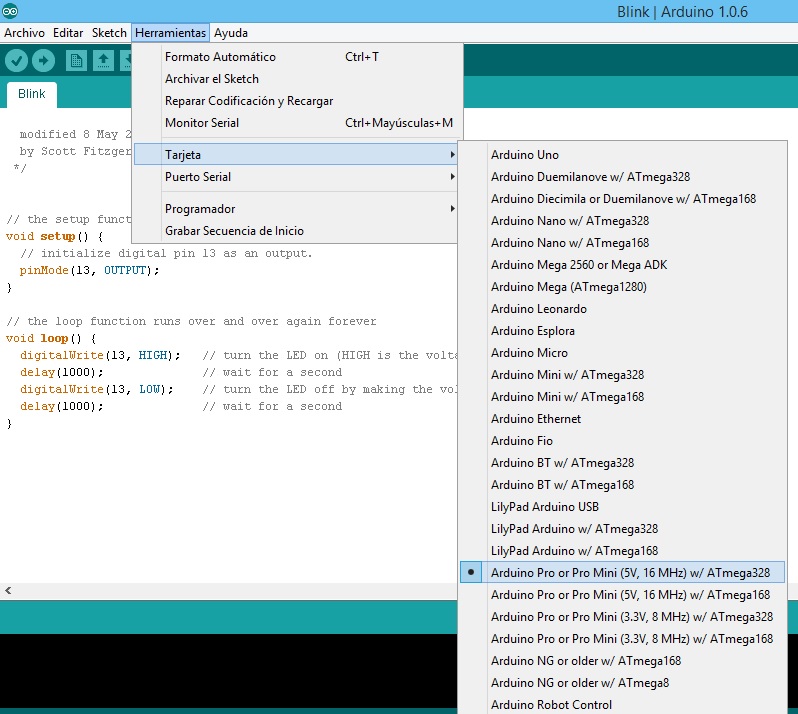Select Pro Mini (5V, 16 MHz) w/ ATmega168
This screenshot has width=798, height=714.
[622, 594]
